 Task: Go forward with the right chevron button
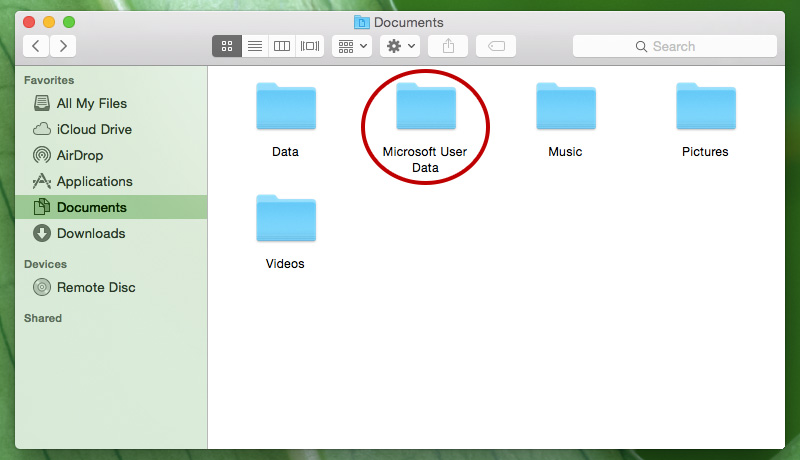coord(63,46)
